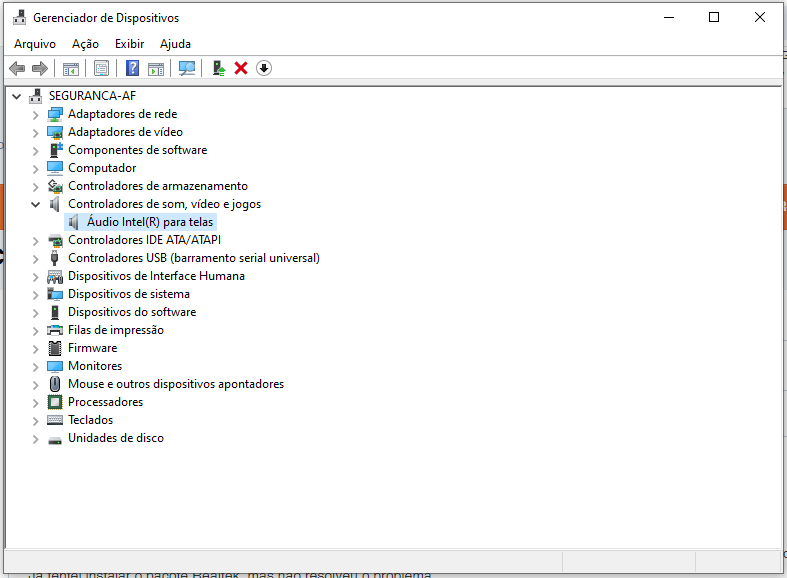
Task: Maximize the Gerenciador de Dispositivos window
Action: (714, 18)
